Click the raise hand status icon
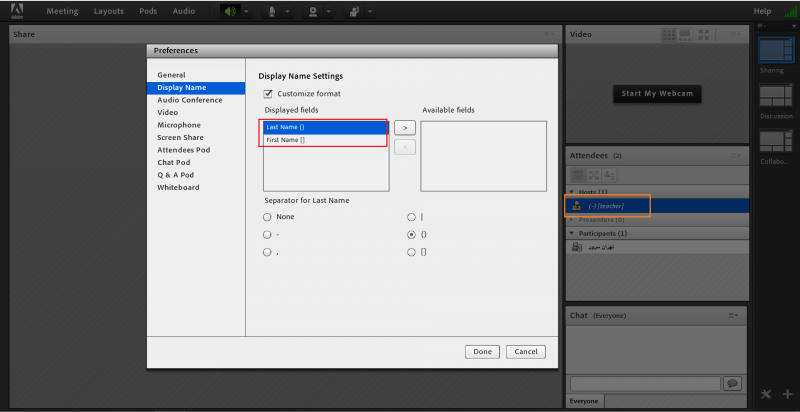This screenshot has width=800, height=412. pos(354,11)
